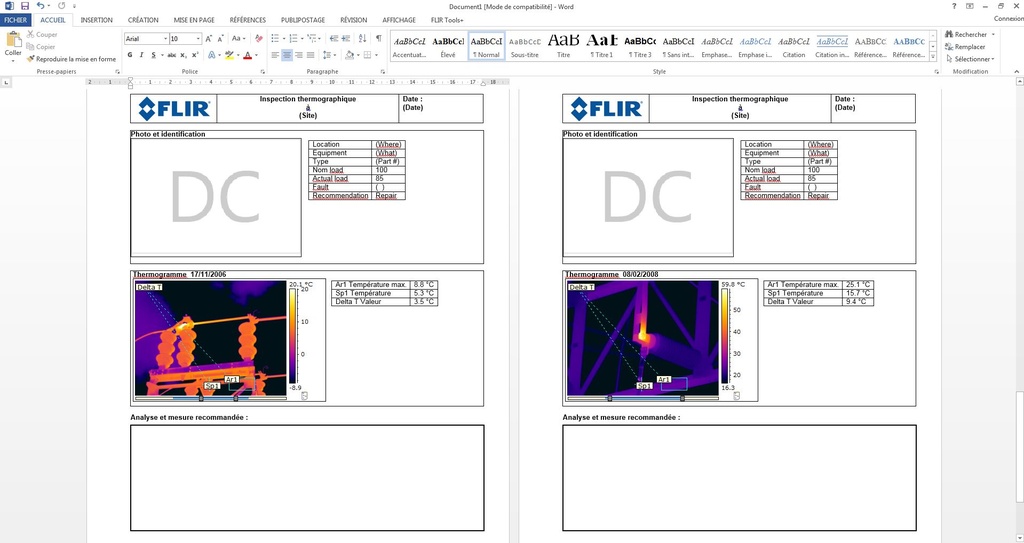Click the right page's analysis text box

point(739,478)
